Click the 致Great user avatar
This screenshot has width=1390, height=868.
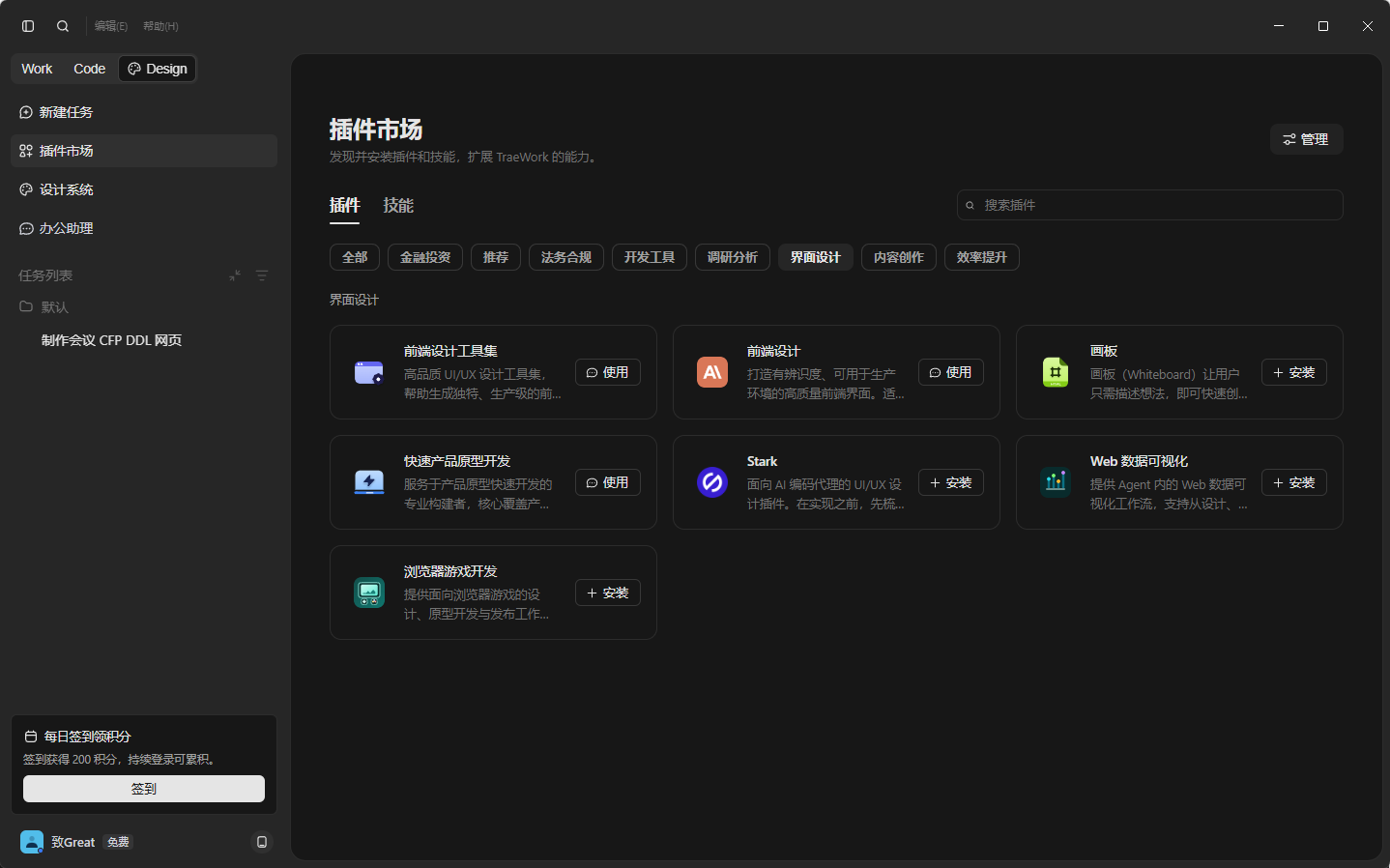click(x=32, y=842)
